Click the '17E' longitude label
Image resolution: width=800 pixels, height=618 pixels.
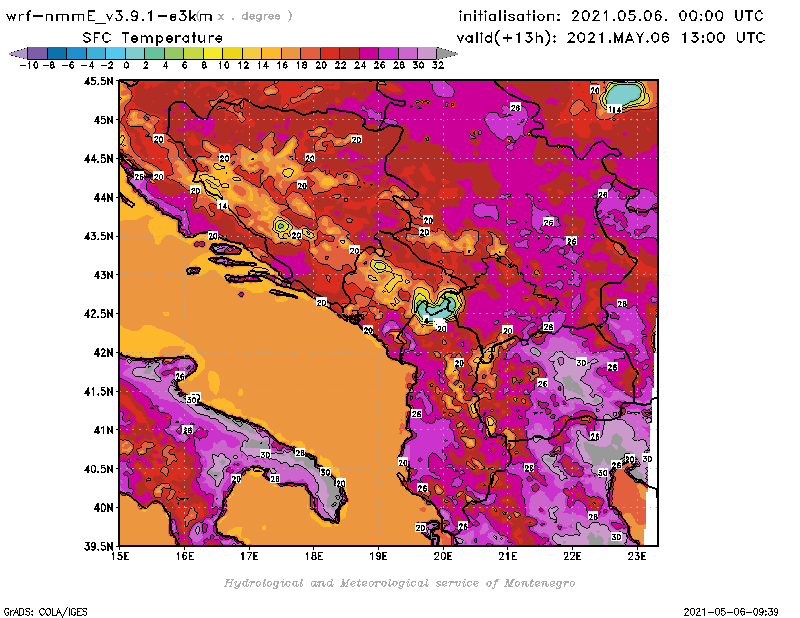(249, 556)
